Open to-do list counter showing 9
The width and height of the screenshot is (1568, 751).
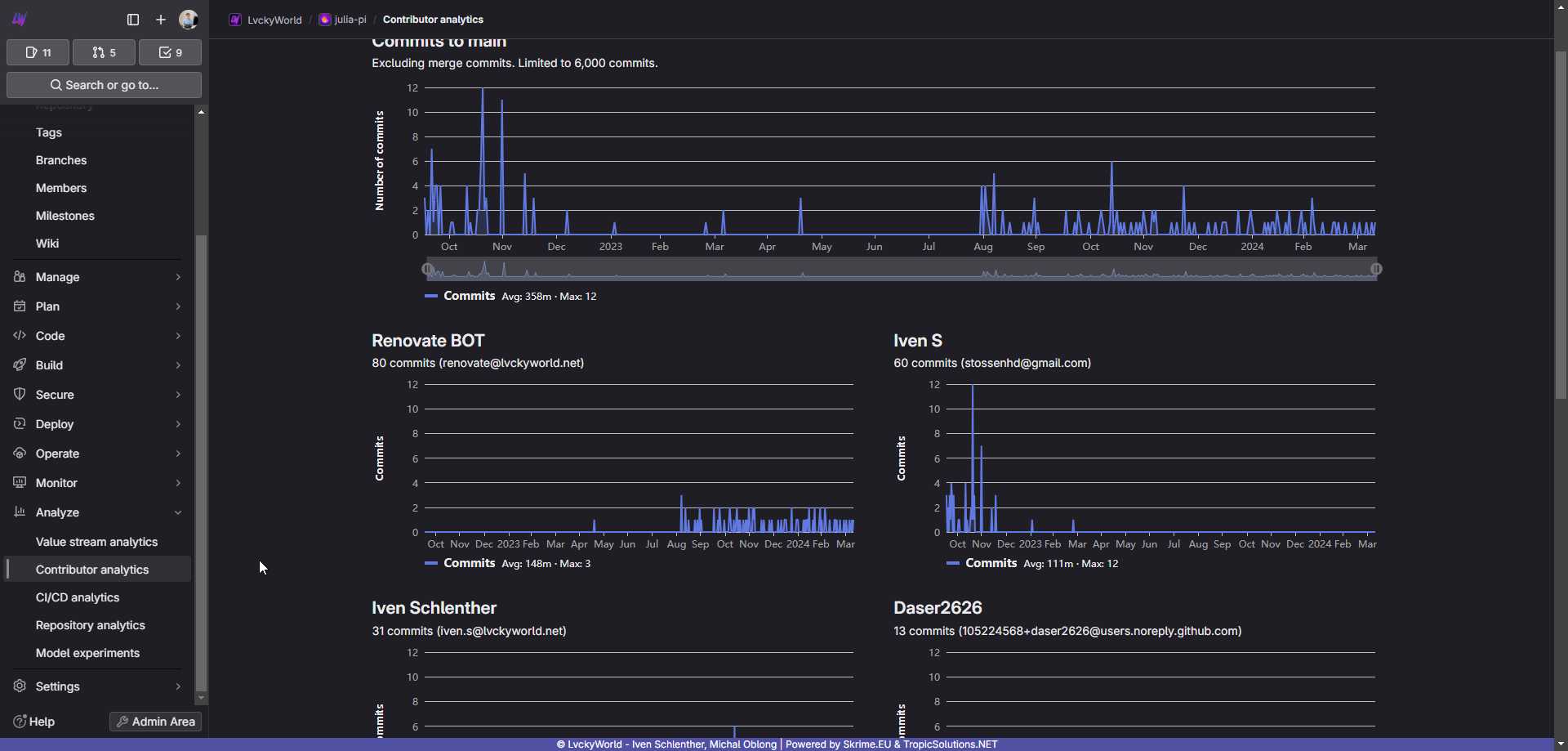click(x=170, y=52)
